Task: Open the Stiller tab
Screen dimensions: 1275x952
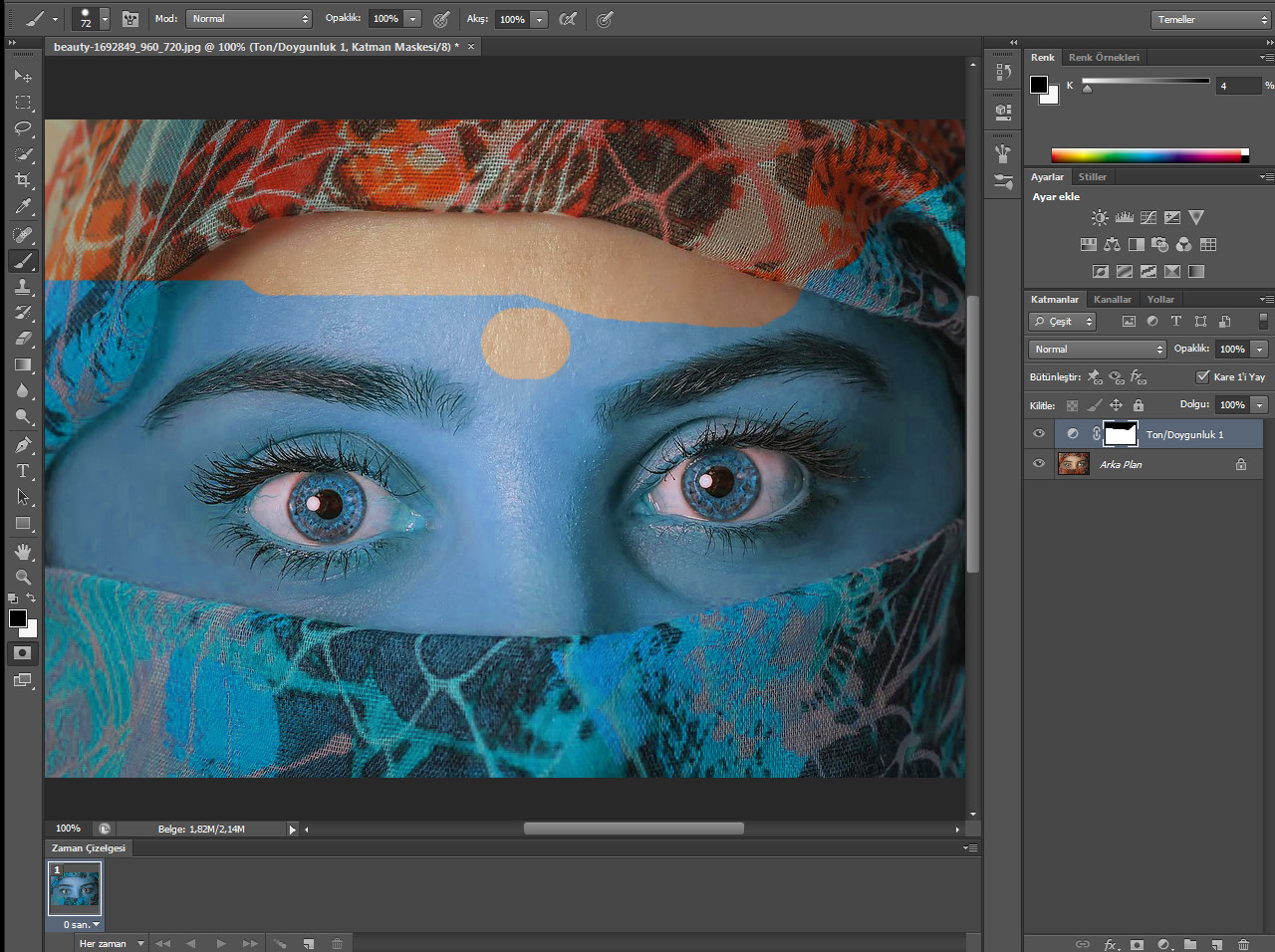Action: (1092, 176)
